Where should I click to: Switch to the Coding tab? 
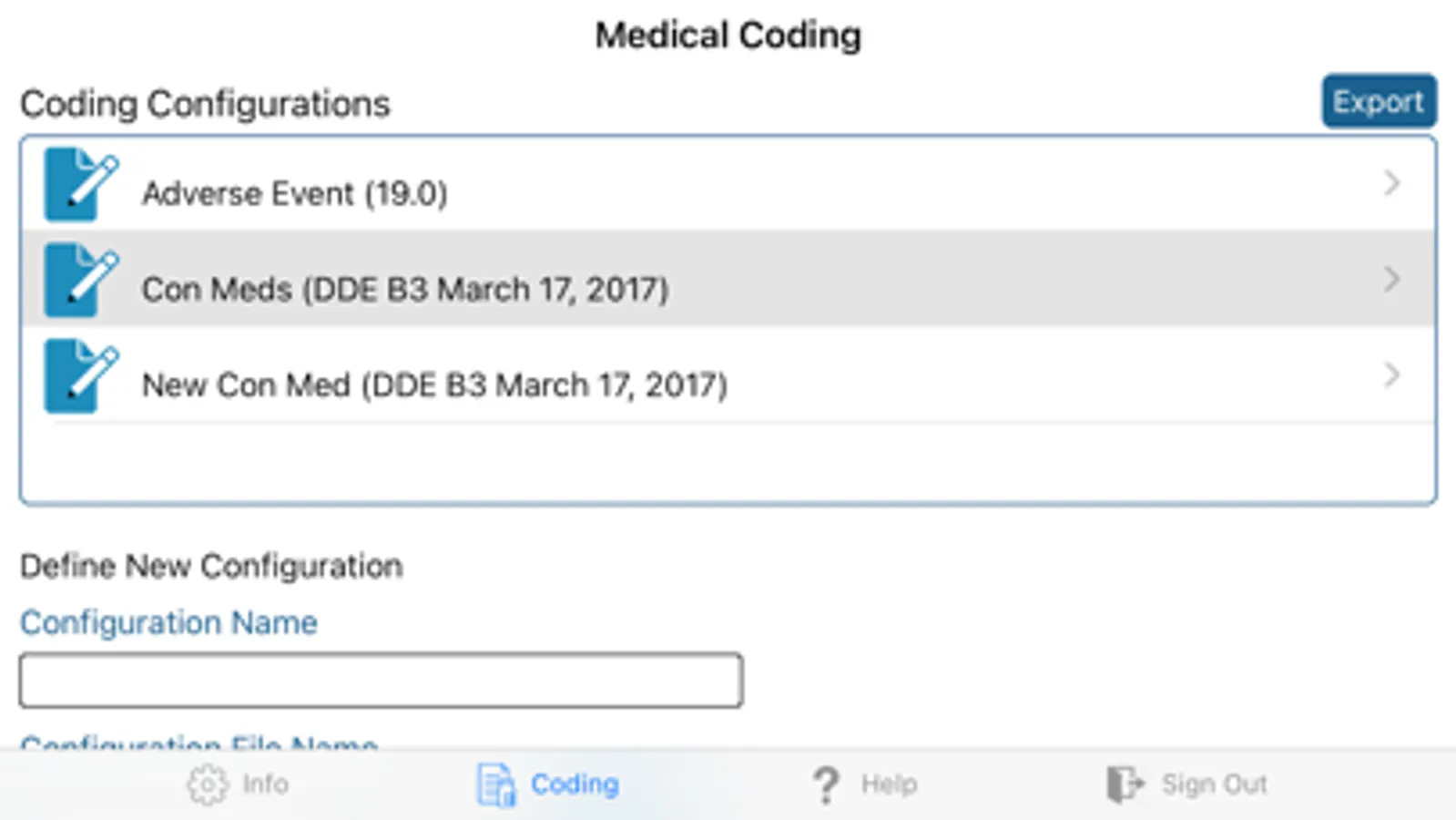pyautogui.click(x=575, y=784)
